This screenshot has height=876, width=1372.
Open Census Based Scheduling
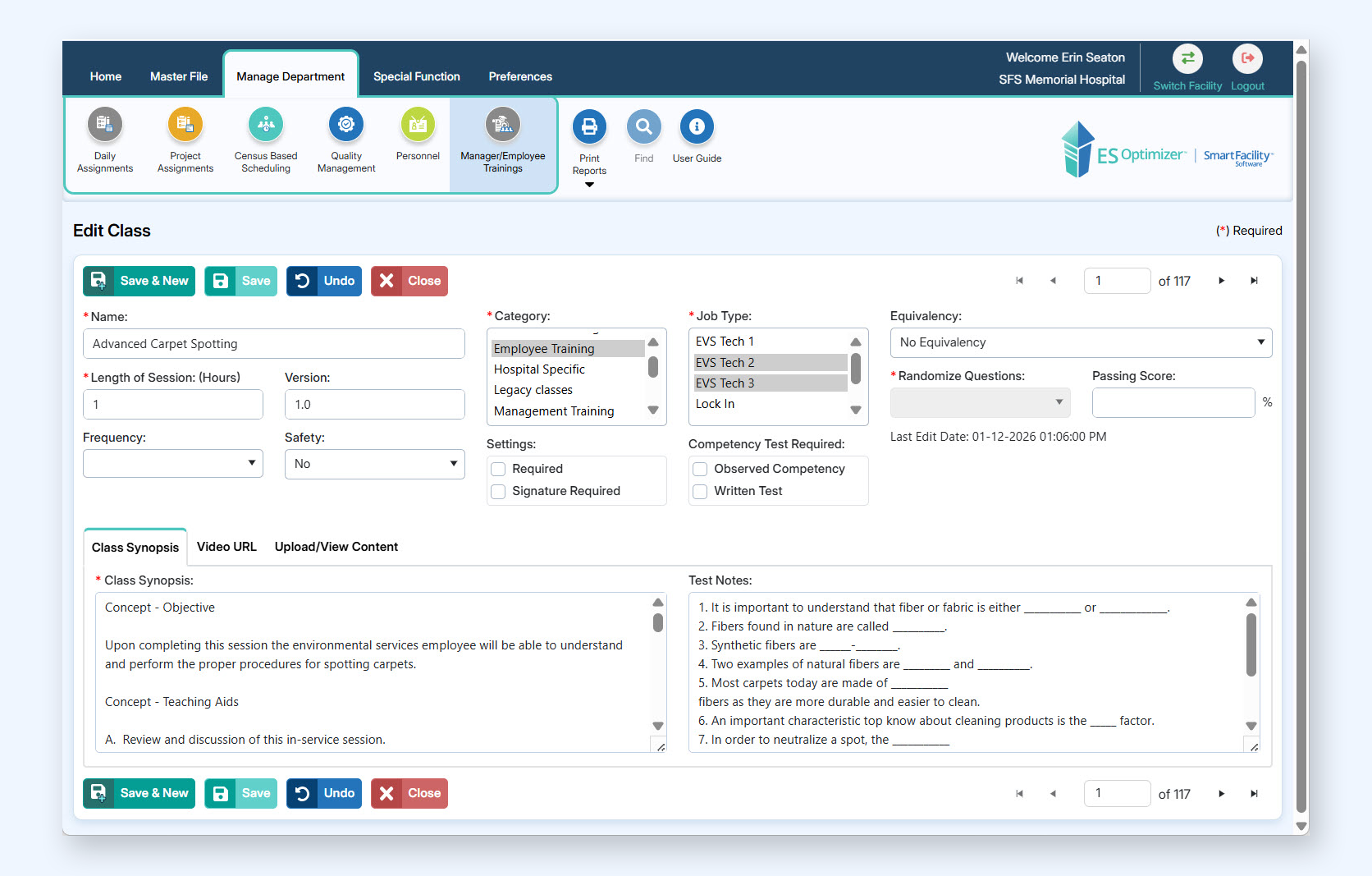pos(265,126)
